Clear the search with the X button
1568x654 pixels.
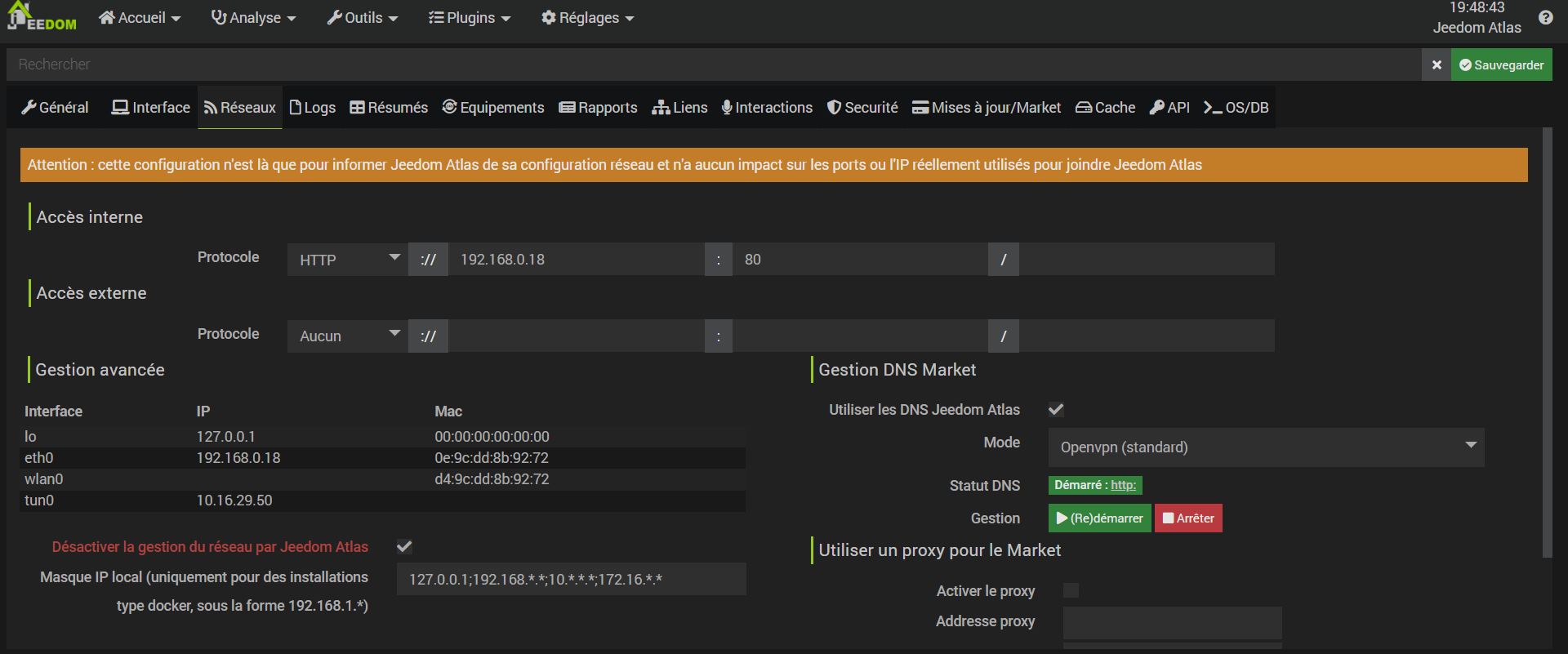click(x=1437, y=65)
